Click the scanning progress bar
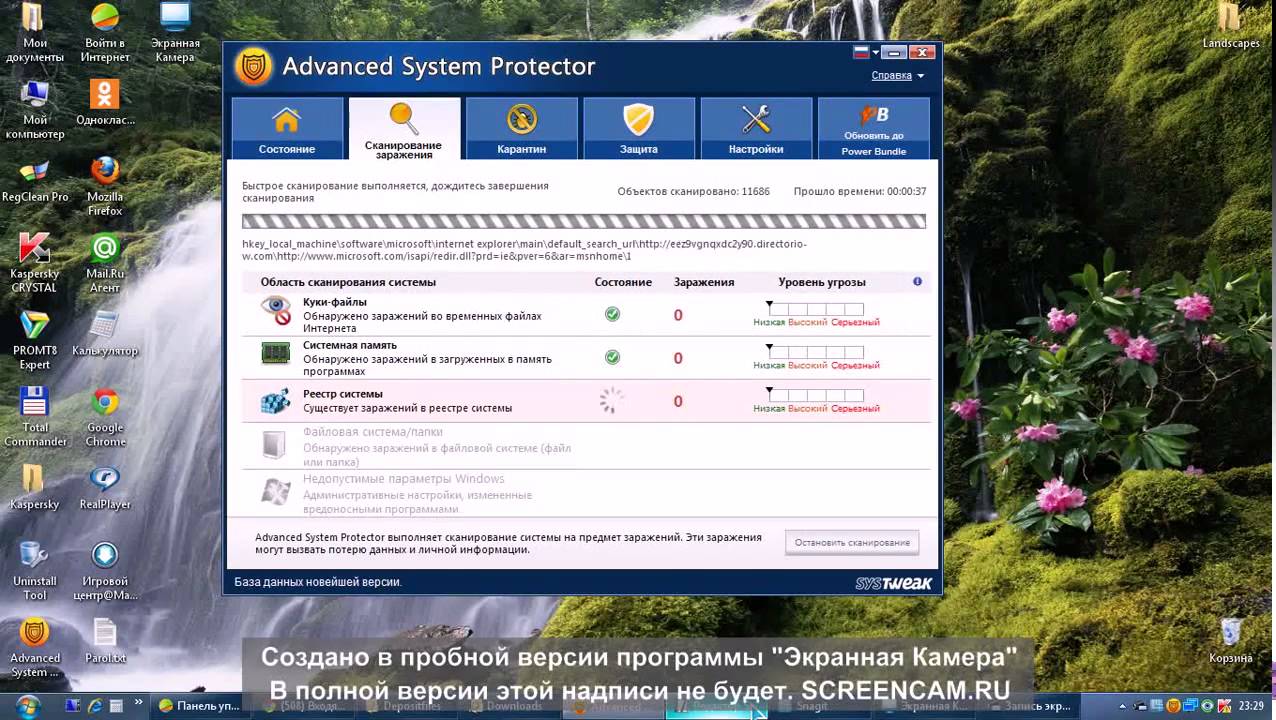The image size is (1276, 720). [x=584, y=222]
